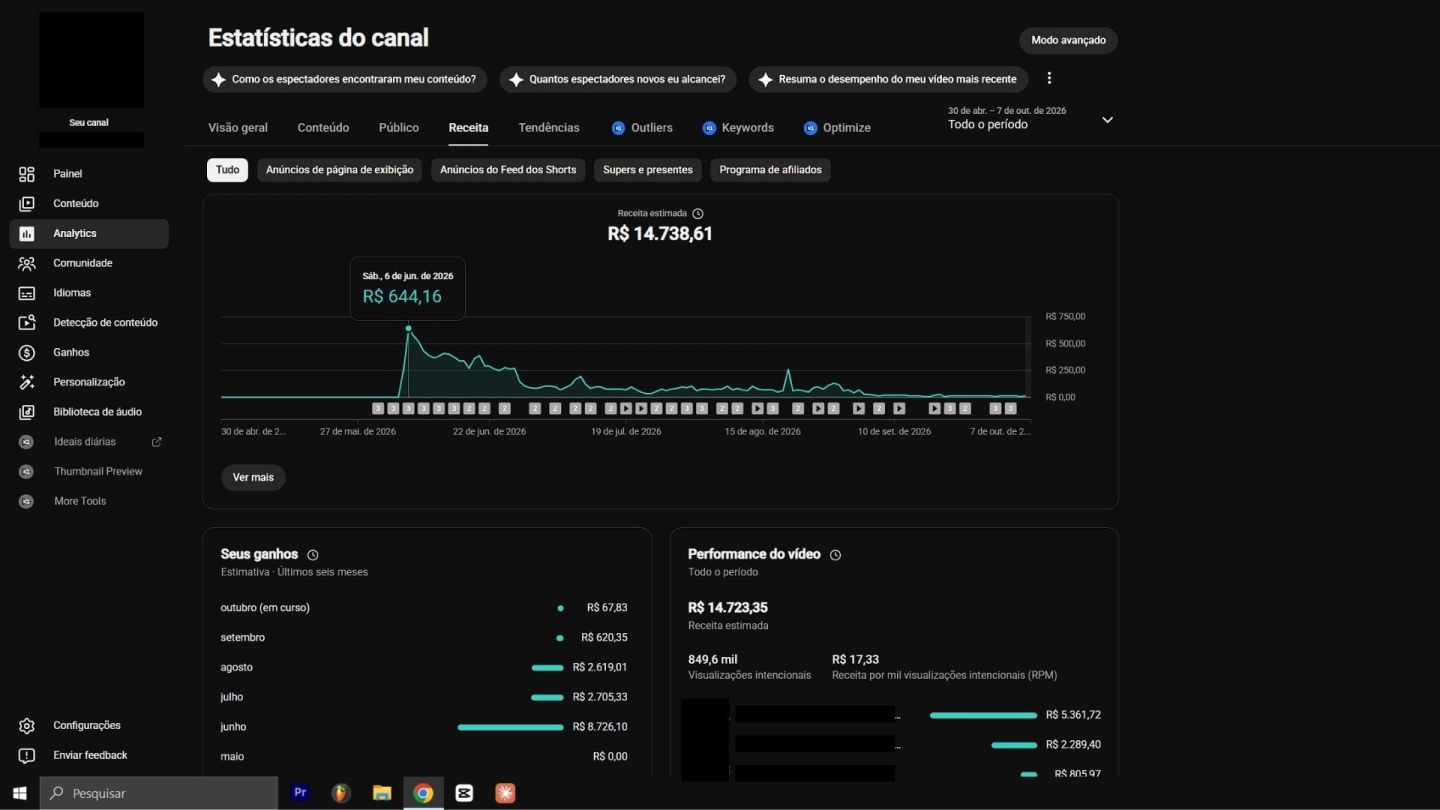Open Premiere Pro from the taskbar
Viewport: 1440px width, 810px height.
(299, 793)
